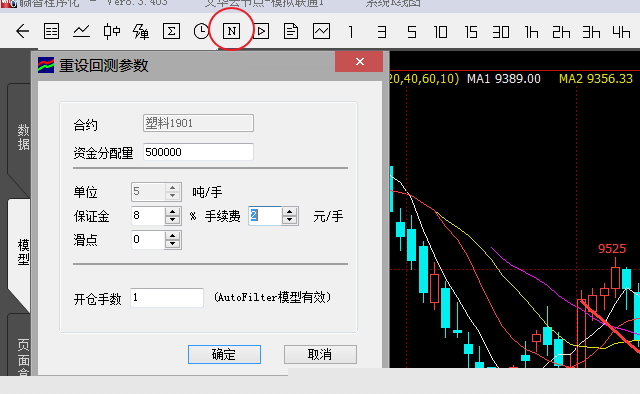Select the 5 minute period
Viewport: 640px width, 394px height.
click(412, 32)
